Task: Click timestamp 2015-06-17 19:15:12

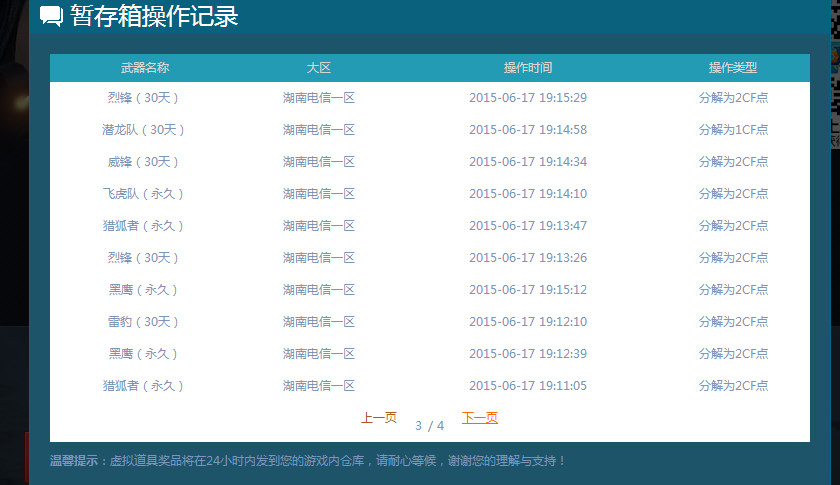Action: [528, 290]
